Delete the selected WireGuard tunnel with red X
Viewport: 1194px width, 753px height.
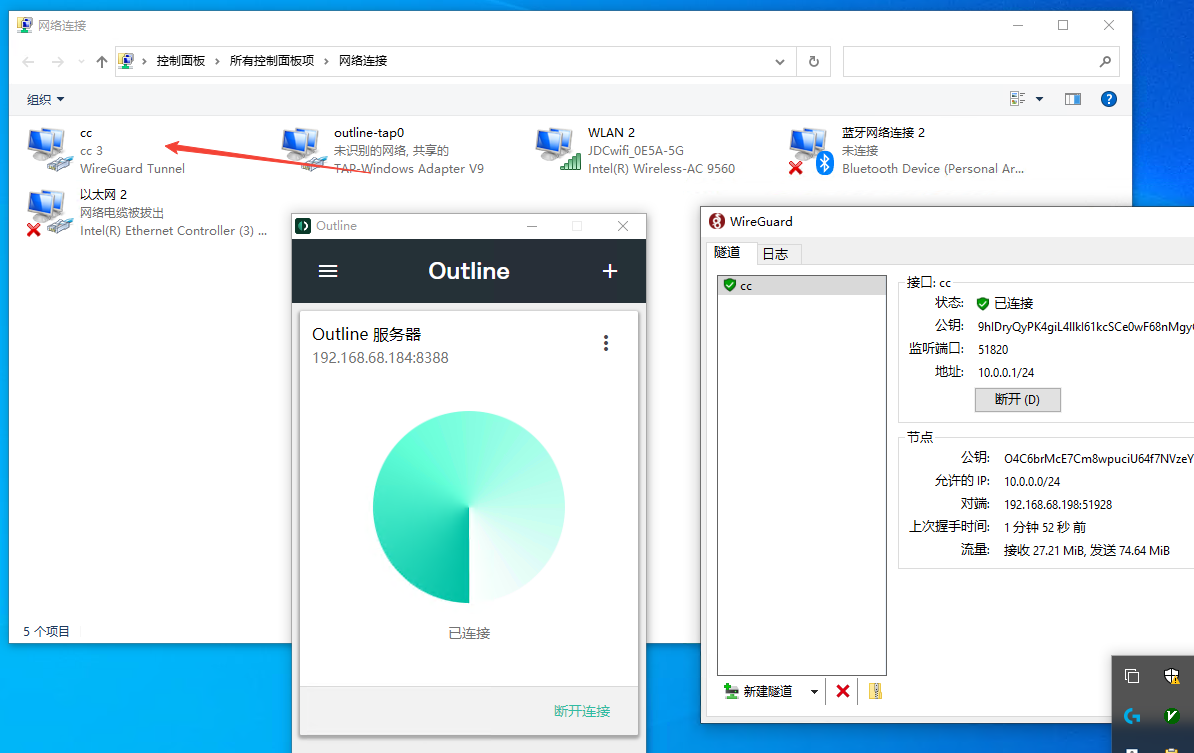pyautogui.click(x=842, y=691)
